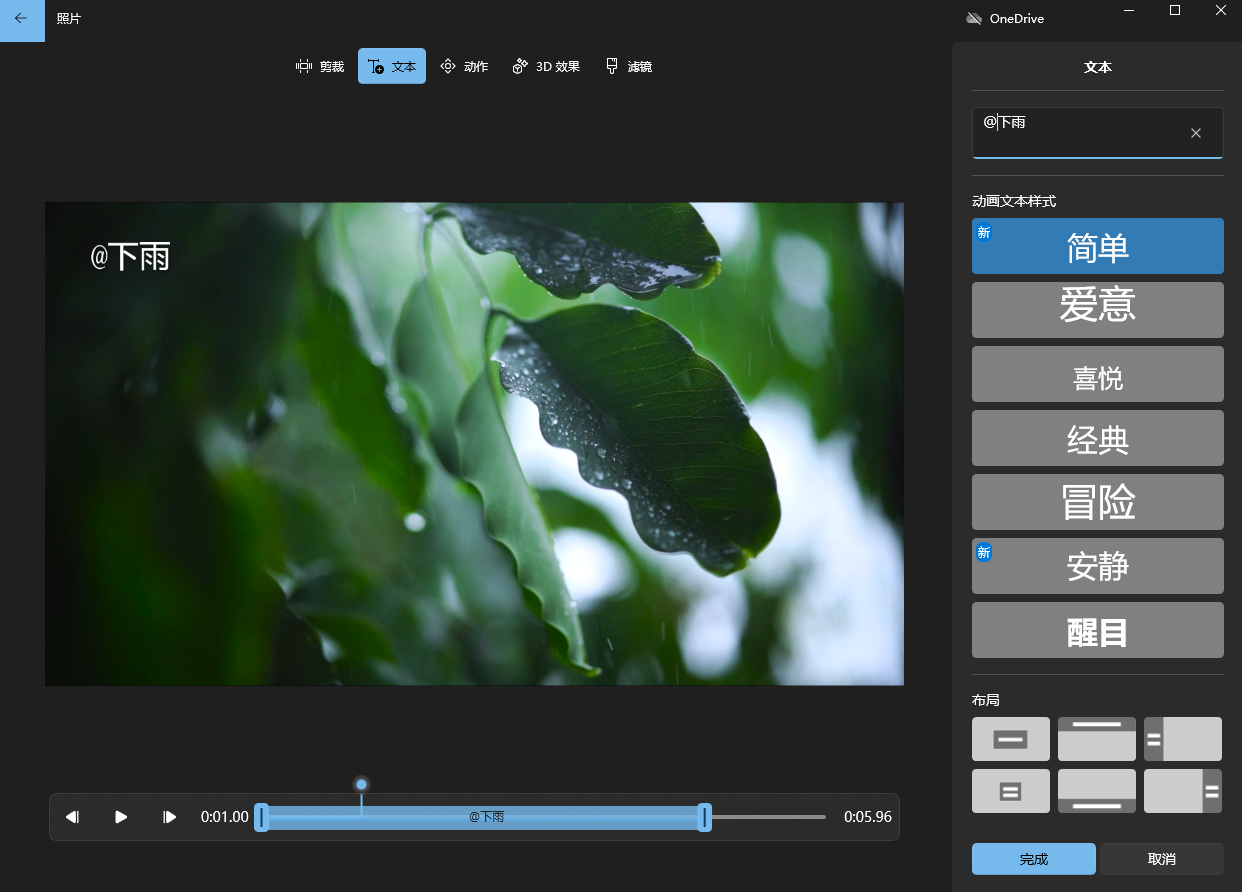This screenshot has height=892, width=1242.
Task: Confirm changes with 完成
Action: click(1034, 859)
